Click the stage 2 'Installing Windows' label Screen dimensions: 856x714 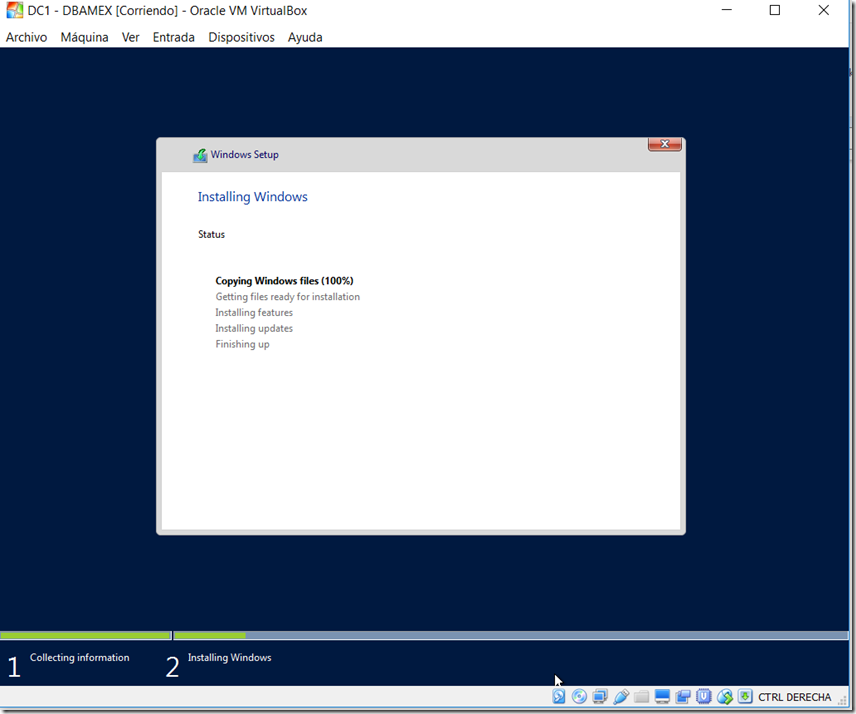229,657
